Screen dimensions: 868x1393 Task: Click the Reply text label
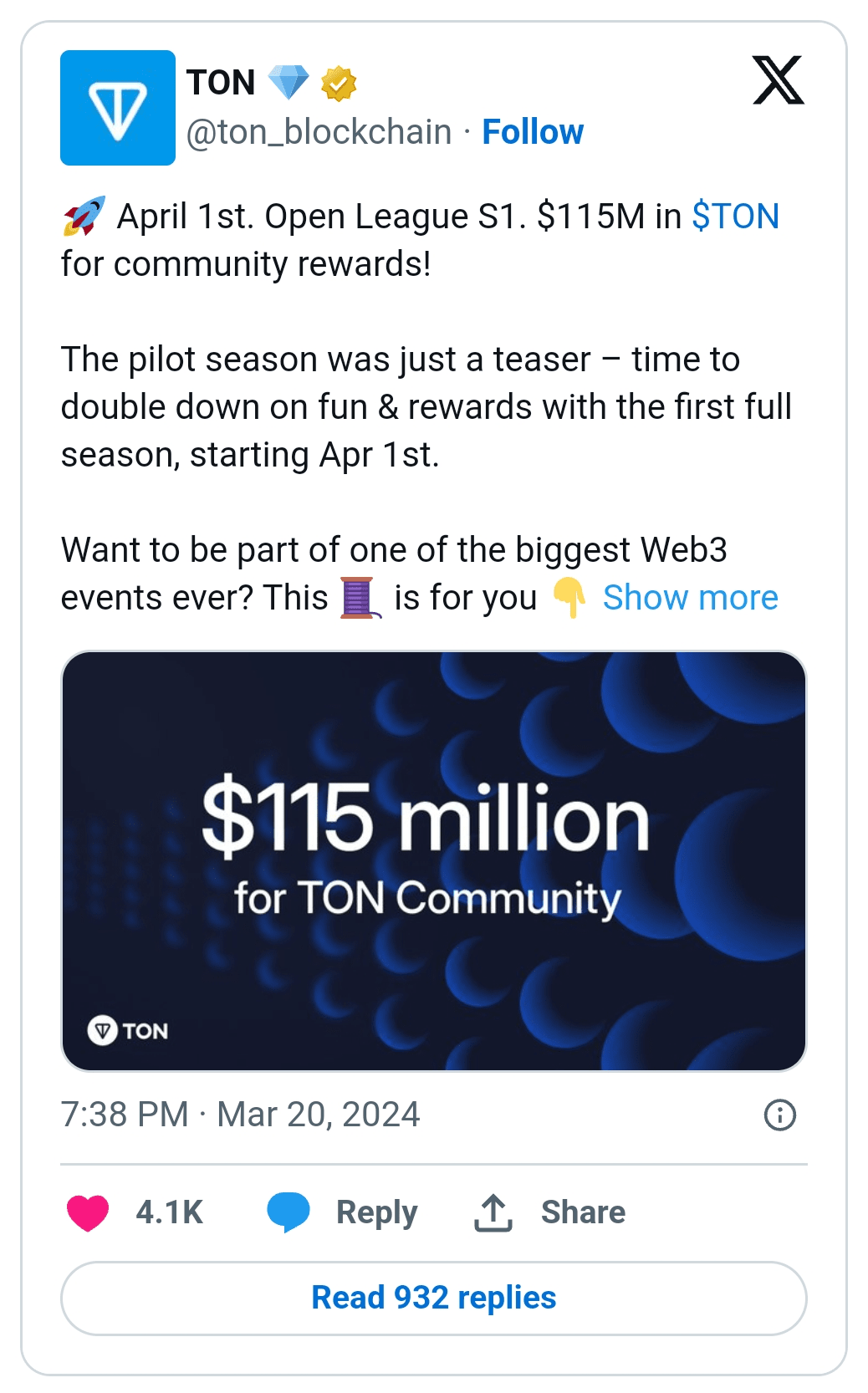[376, 1212]
